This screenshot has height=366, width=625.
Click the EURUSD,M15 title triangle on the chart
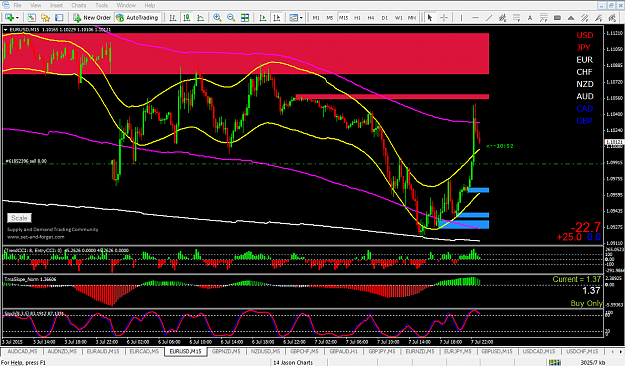tap(6, 30)
